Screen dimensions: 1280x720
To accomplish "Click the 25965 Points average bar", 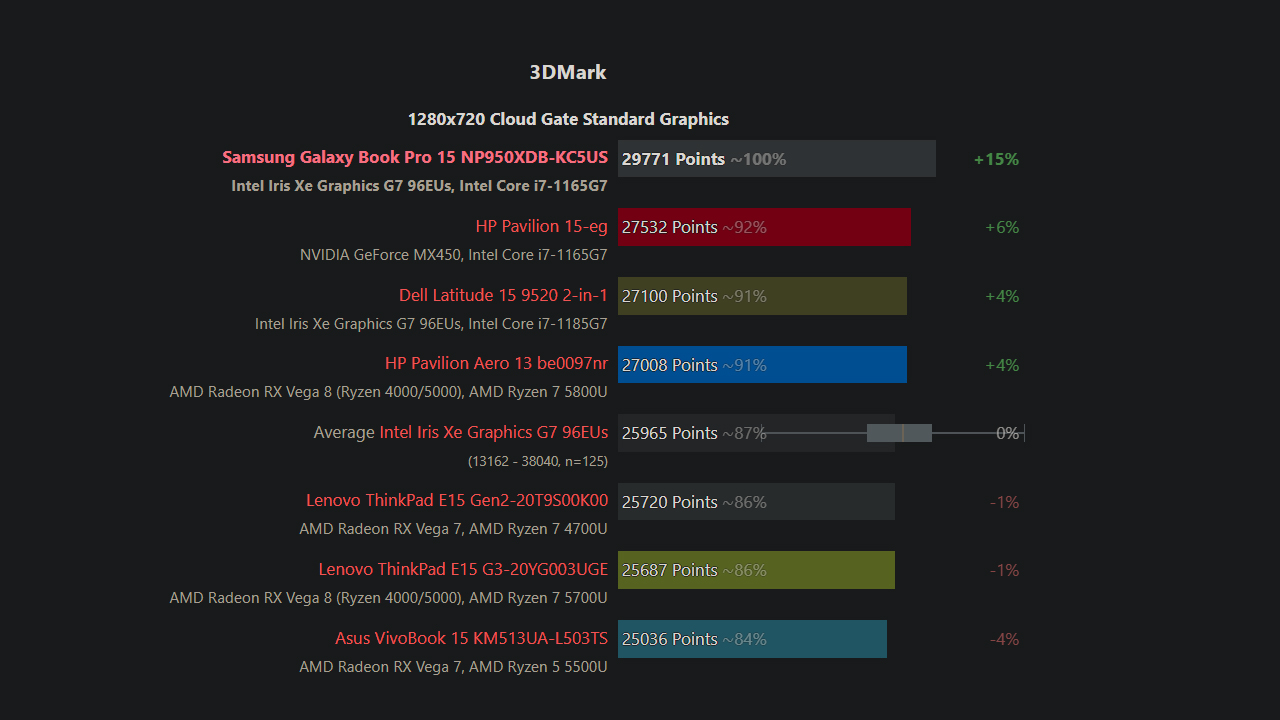I will pos(756,433).
